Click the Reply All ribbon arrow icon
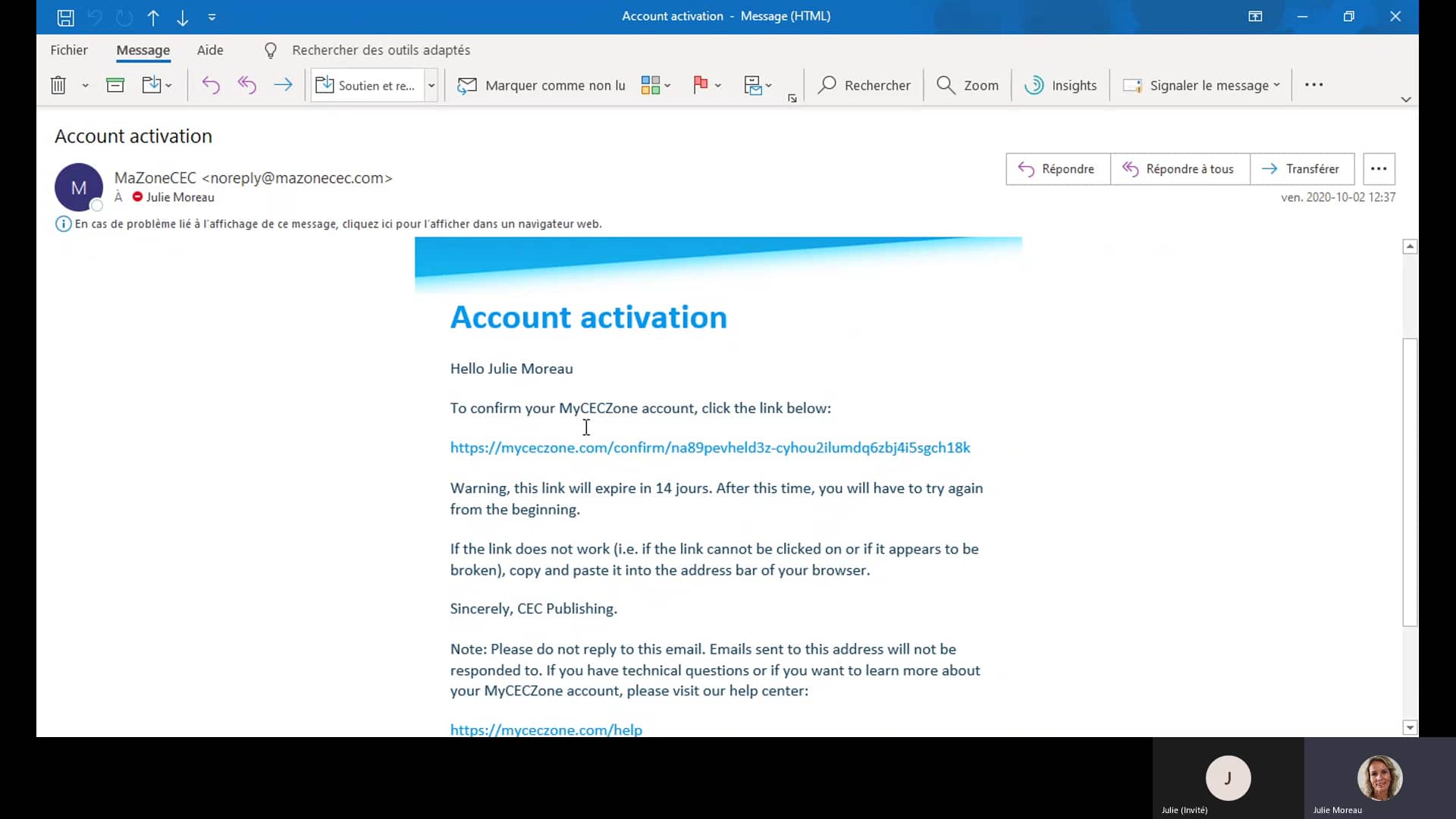Screen dimensions: 1456x819 pos(246,85)
